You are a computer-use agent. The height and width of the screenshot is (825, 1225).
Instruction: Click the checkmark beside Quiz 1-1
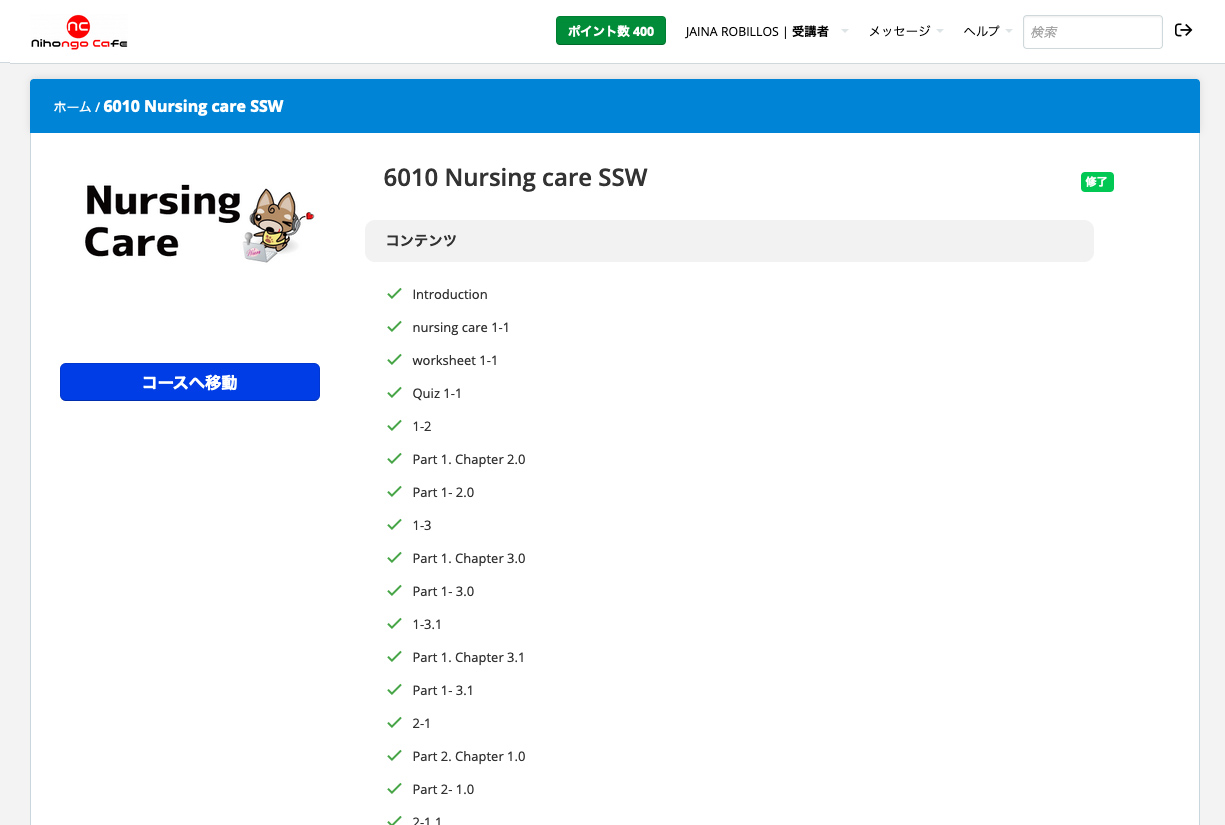pos(394,393)
